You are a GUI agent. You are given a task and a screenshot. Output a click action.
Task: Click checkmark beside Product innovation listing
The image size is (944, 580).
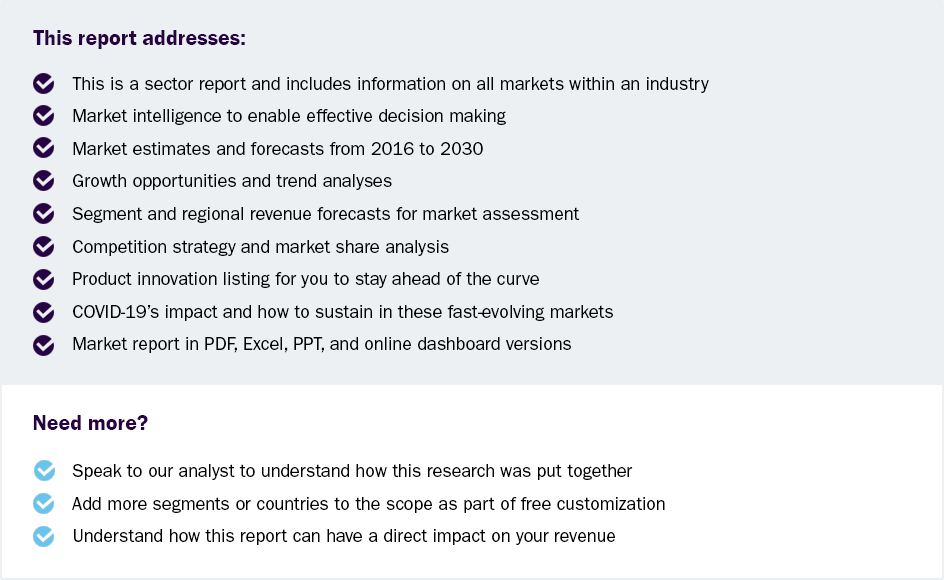click(x=44, y=279)
